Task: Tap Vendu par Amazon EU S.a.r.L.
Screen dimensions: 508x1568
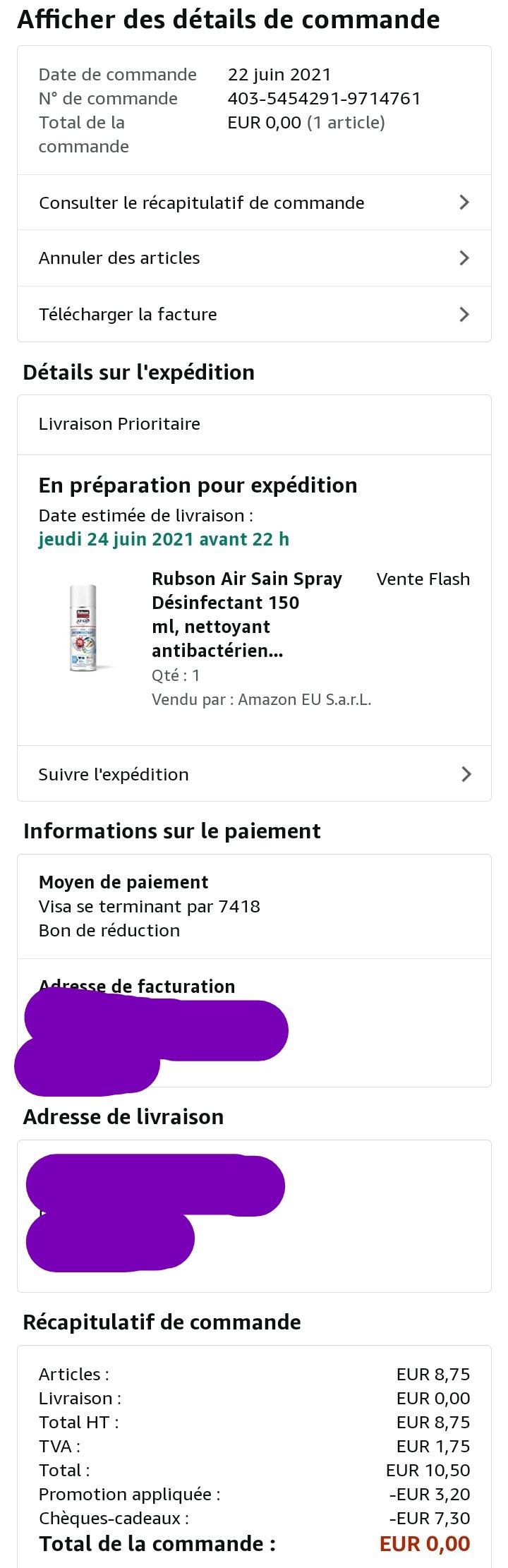Action: pos(261,699)
